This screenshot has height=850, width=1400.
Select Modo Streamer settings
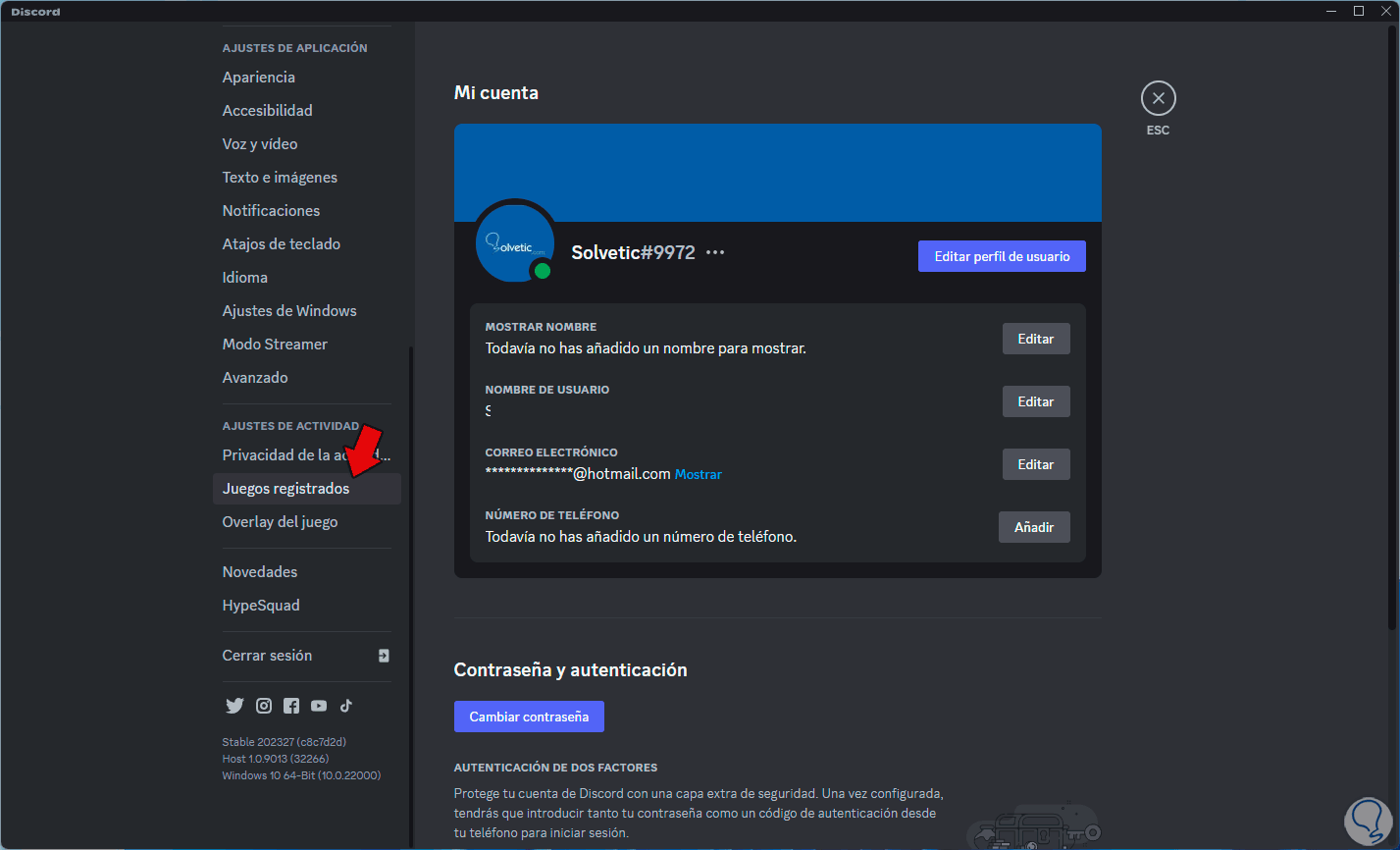pos(307,345)
